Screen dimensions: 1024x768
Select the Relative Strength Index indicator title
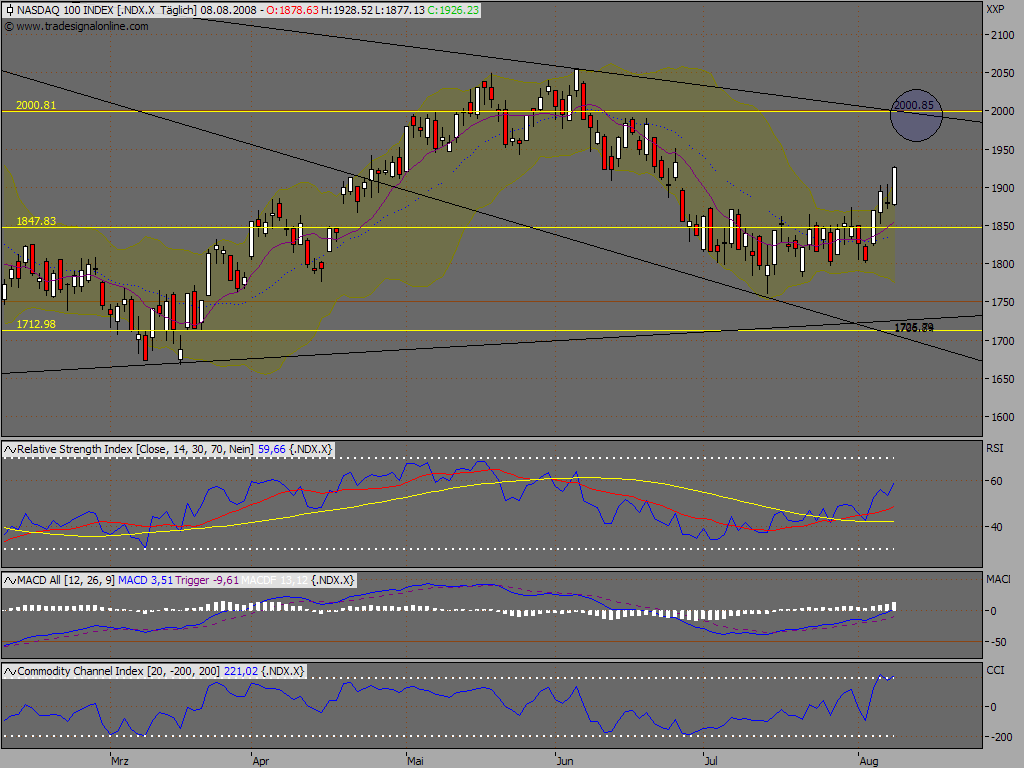coord(135,449)
